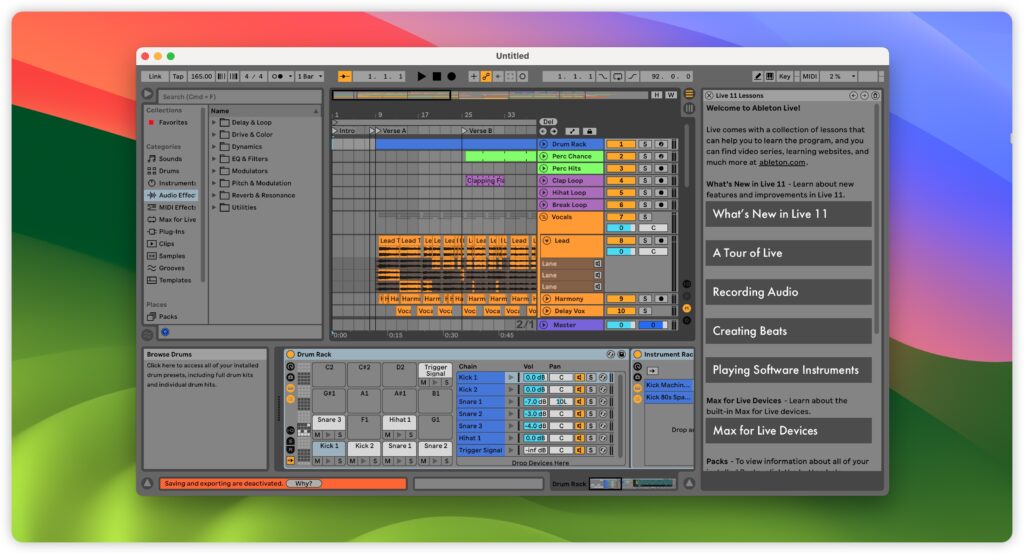Select MIDI Effects category in browser
This screenshot has width=1024, height=554.
tap(171, 208)
